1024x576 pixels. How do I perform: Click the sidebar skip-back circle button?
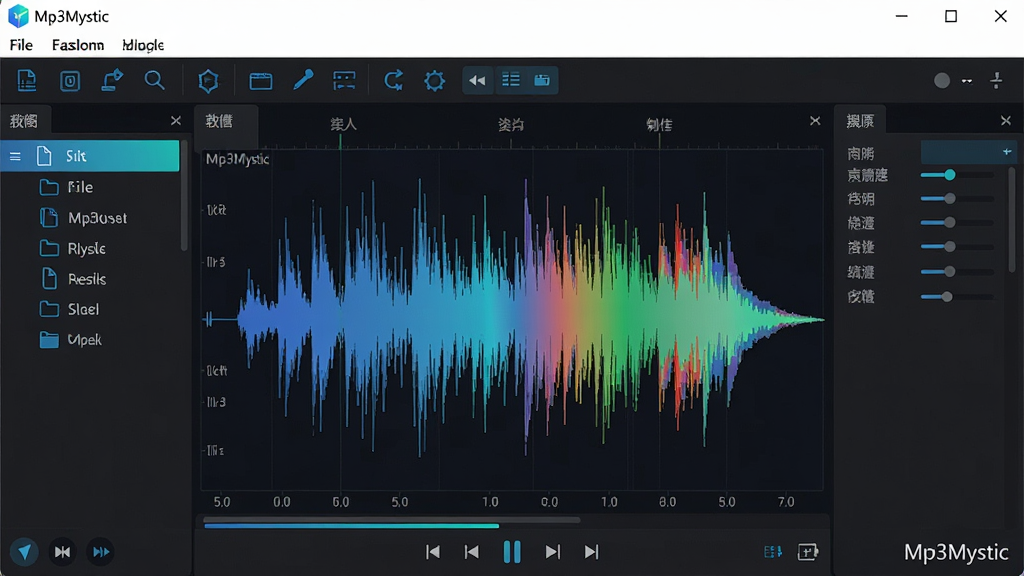tap(62, 552)
